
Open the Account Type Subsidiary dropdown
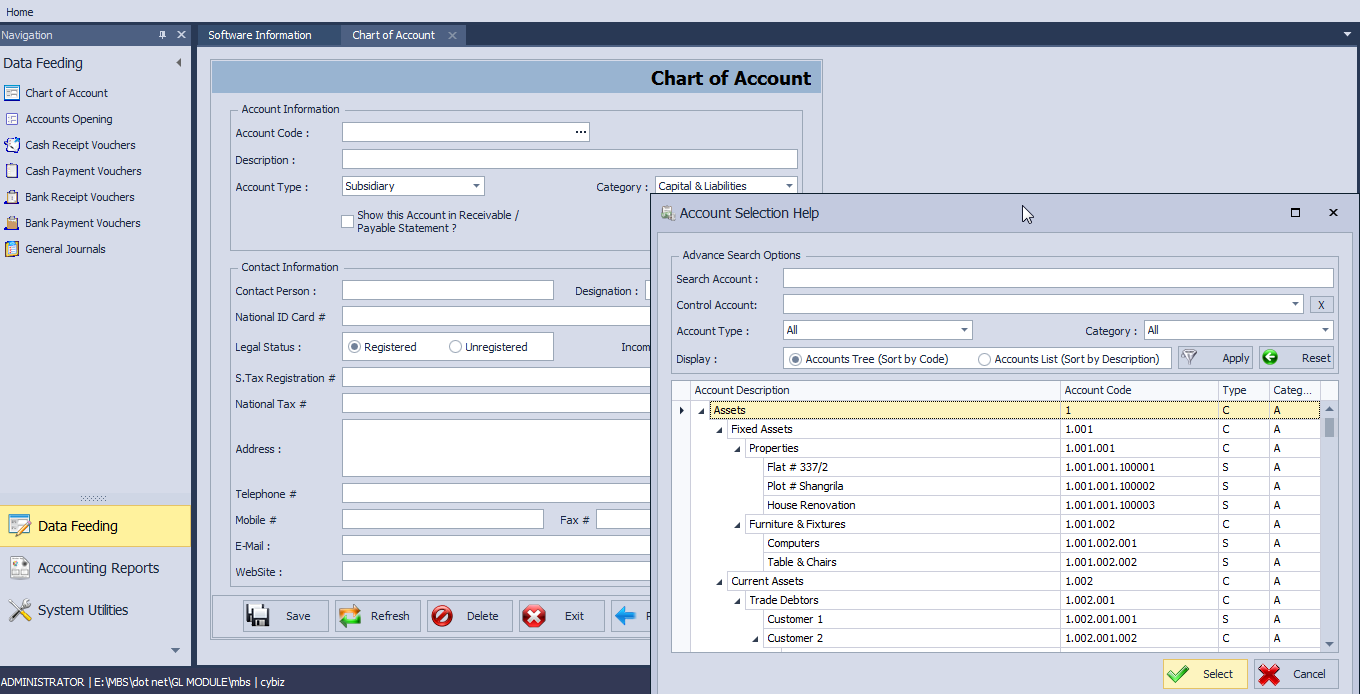tap(476, 186)
